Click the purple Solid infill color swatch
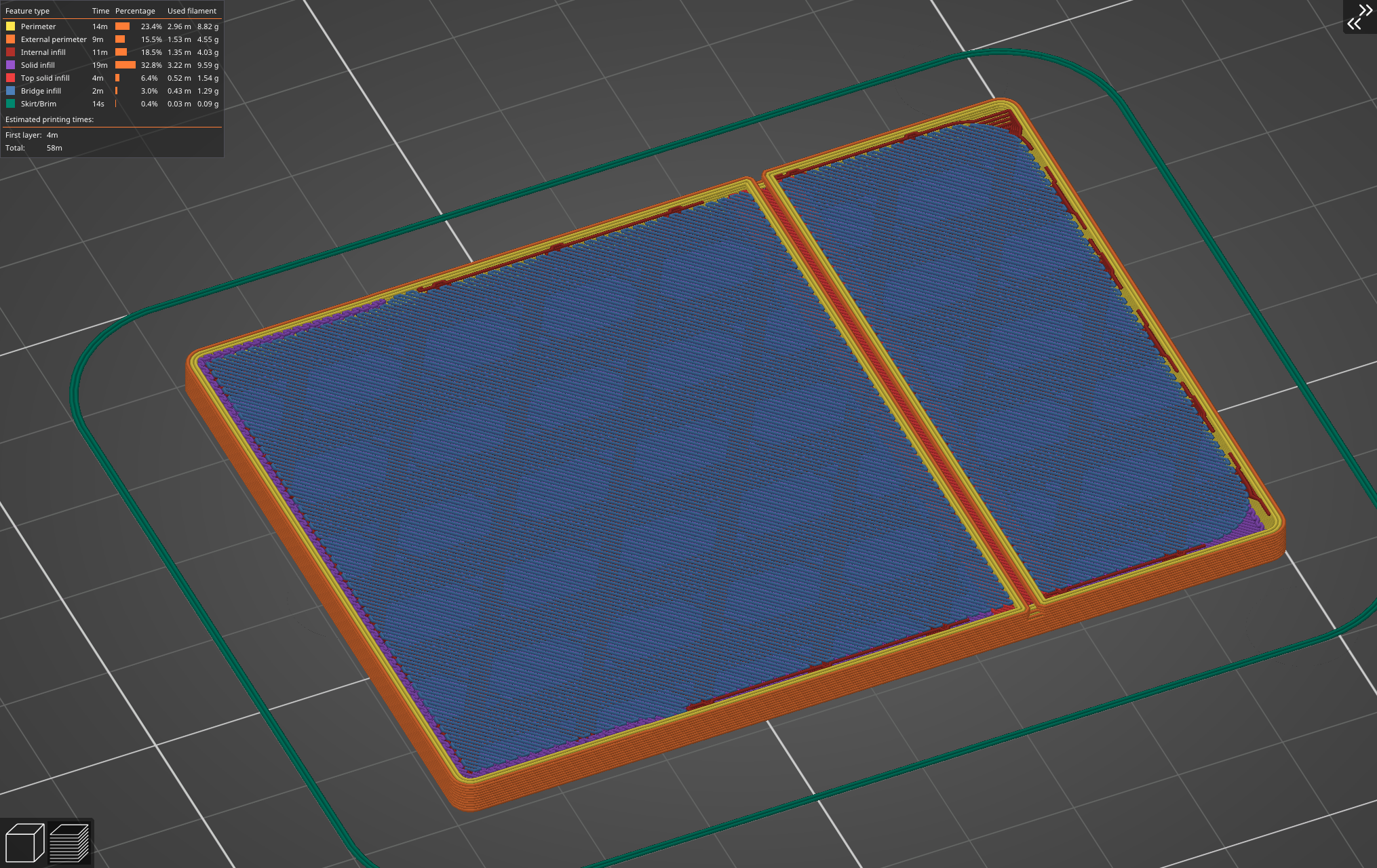 tap(9, 64)
